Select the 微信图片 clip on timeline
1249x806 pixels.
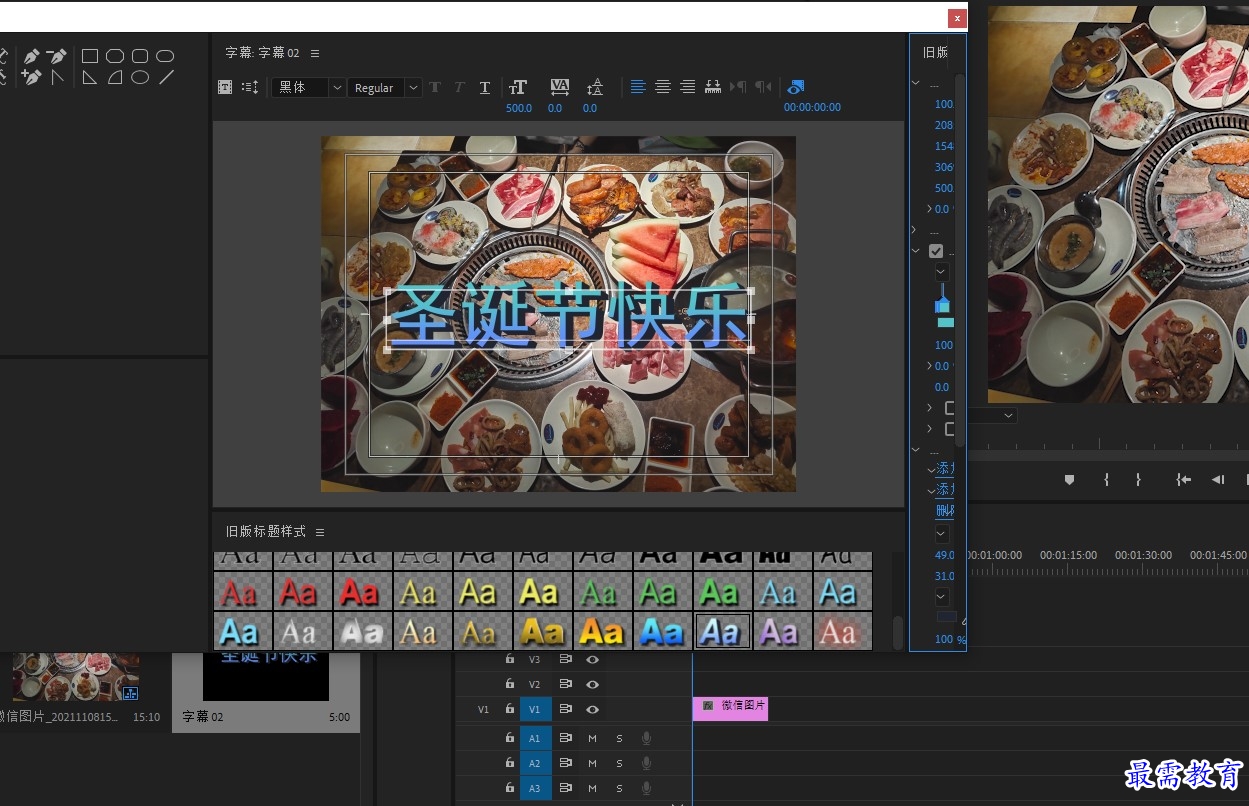(730, 708)
